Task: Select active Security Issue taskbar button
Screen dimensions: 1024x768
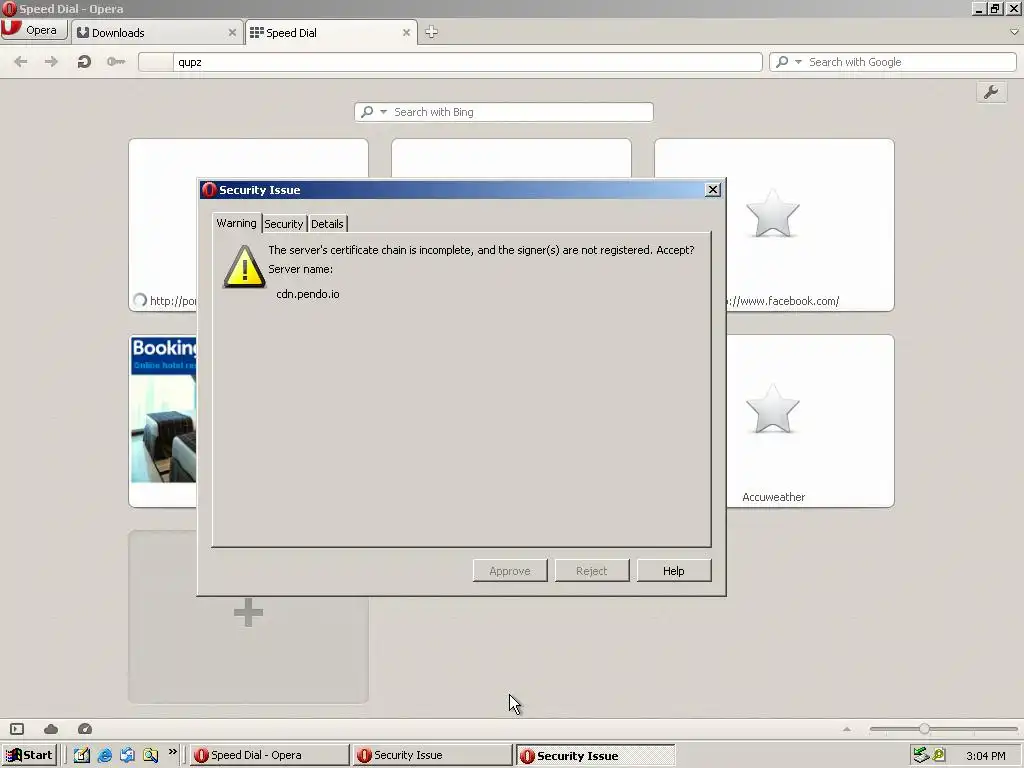Action: tap(596, 756)
